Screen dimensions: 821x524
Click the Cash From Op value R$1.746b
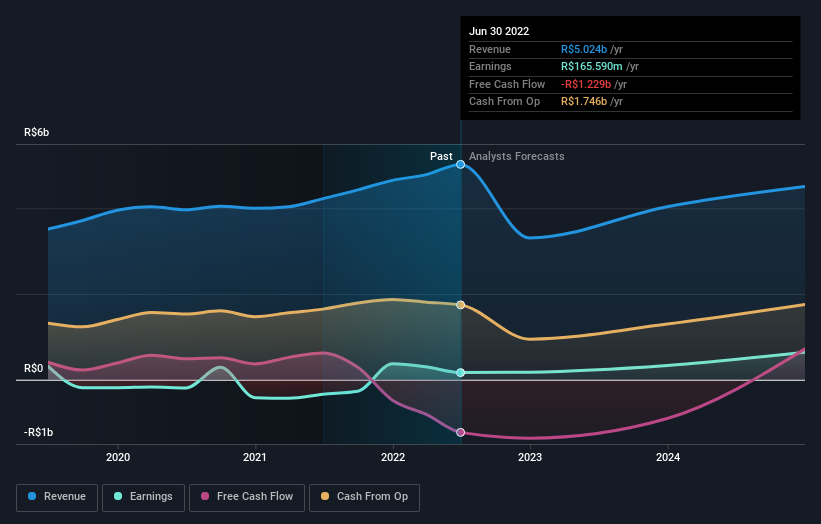point(584,102)
